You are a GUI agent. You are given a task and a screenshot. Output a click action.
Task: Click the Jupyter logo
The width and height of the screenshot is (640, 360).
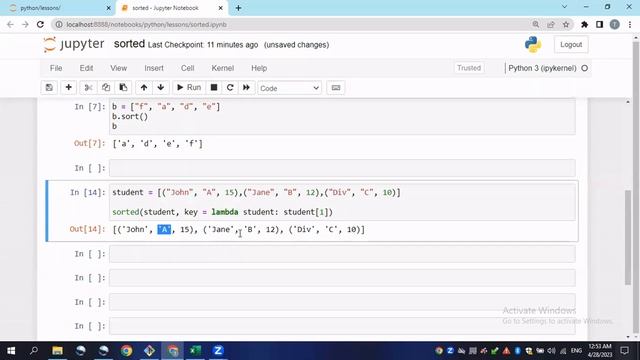(x=74, y=44)
